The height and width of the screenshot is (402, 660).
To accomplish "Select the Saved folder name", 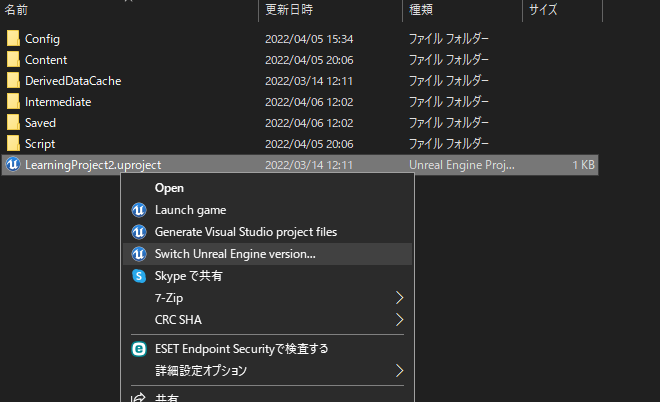I will 40,123.
